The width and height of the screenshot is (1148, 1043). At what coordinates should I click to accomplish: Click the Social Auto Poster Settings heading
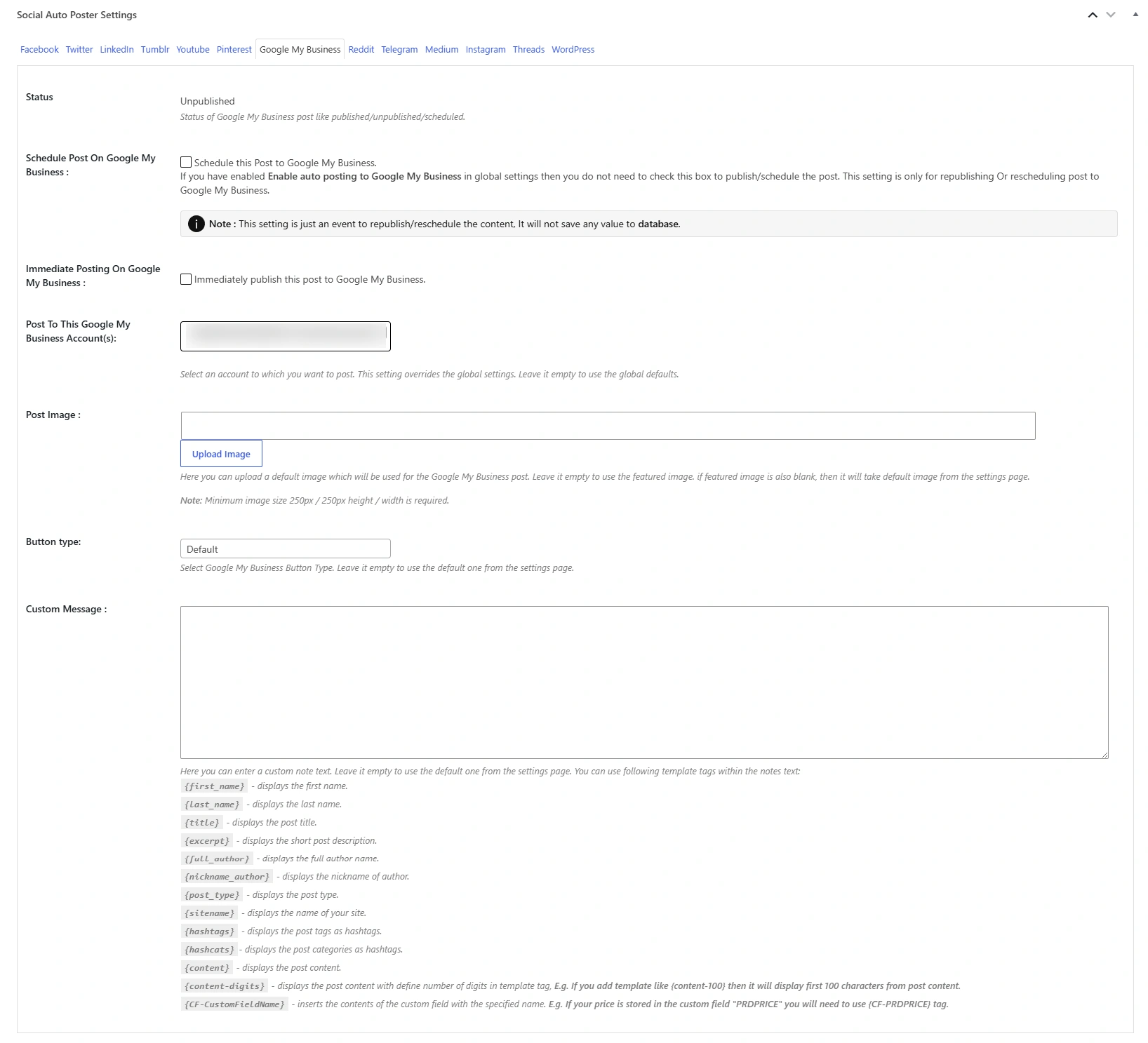click(x=76, y=15)
